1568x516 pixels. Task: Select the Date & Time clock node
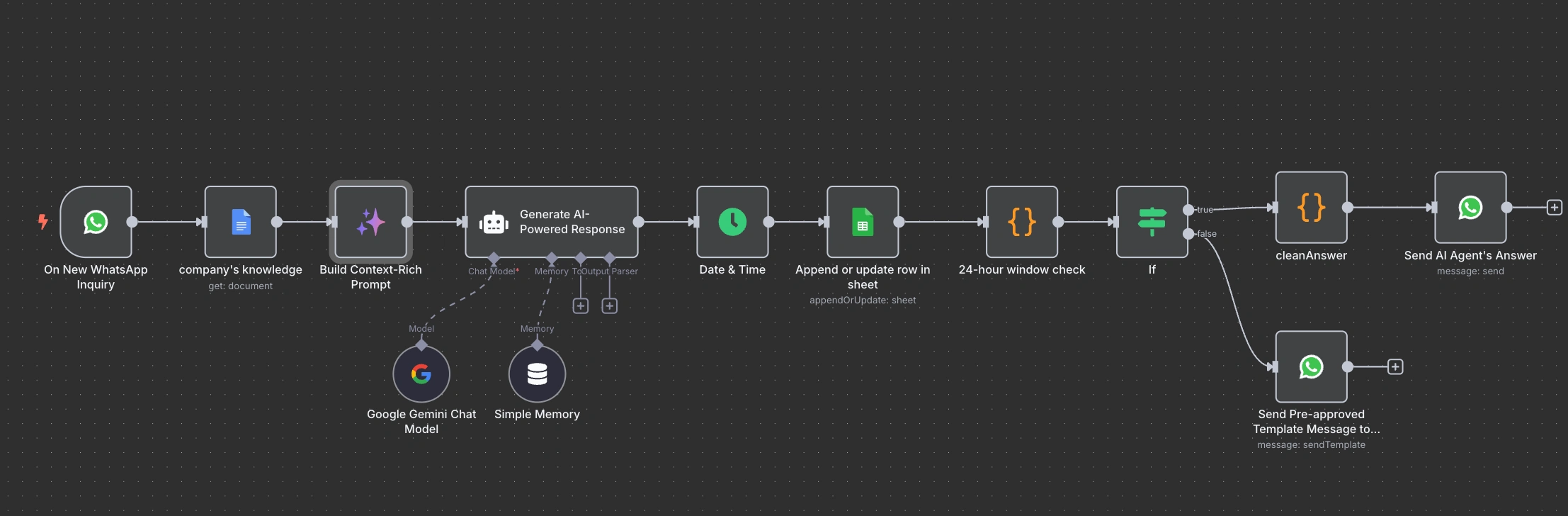pyautogui.click(x=732, y=222)
